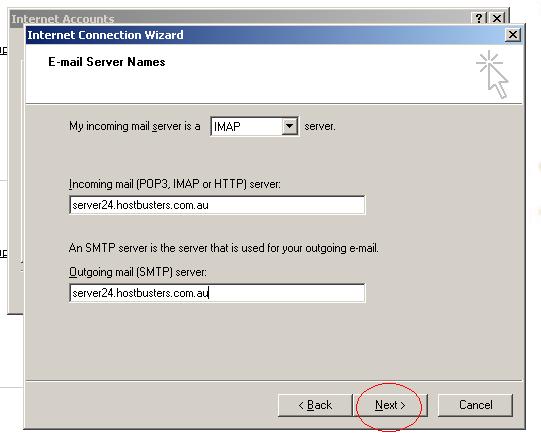The width and height of the screenshot is (541, 438).
Task: Click the 'My incoming mail server is a' label
Action: (x=135, y=126)
